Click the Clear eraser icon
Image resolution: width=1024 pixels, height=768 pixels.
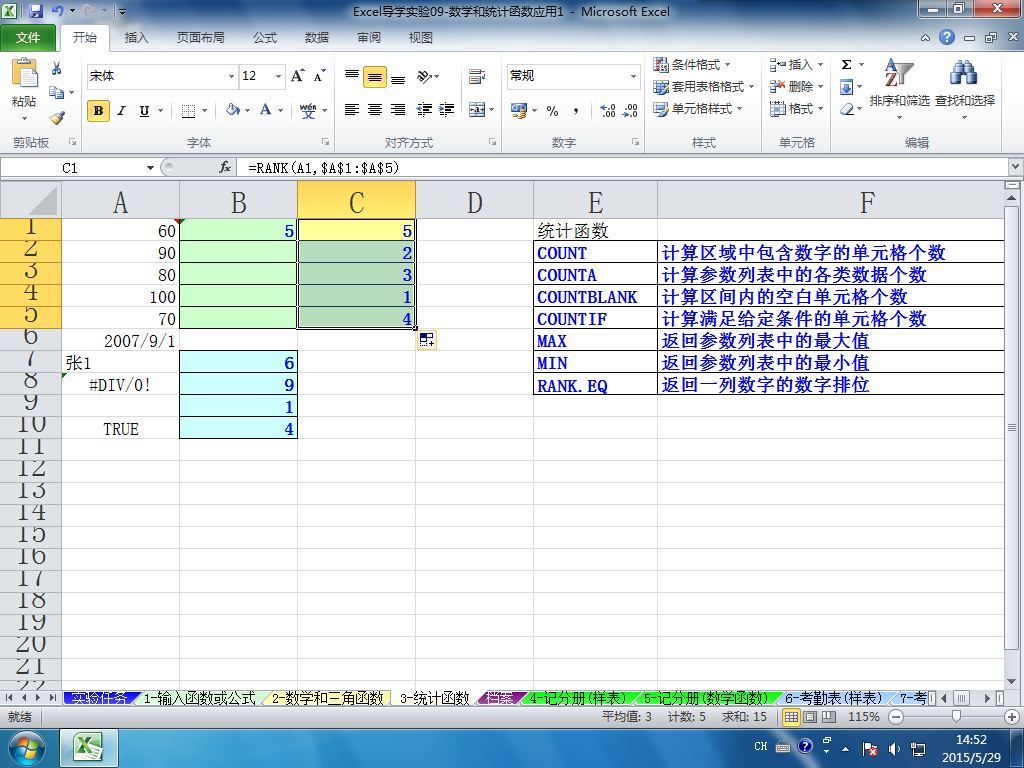(847, 109)
